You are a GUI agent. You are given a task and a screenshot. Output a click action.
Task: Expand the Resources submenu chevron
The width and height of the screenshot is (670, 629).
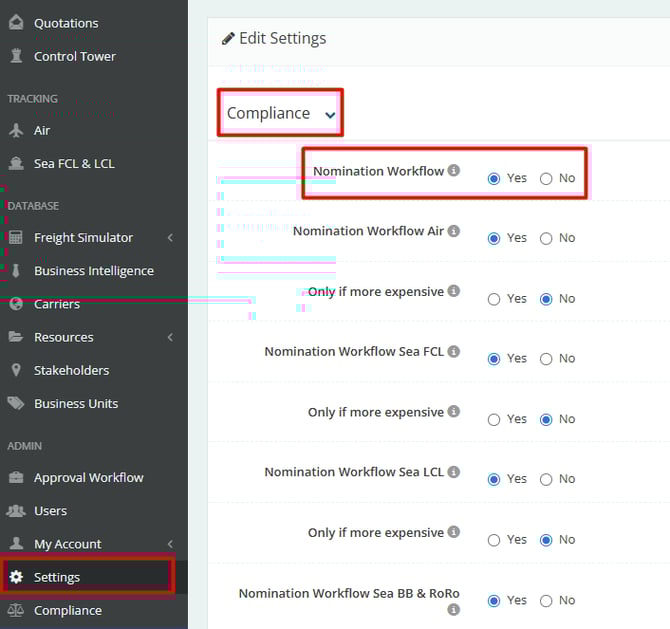[x=170, y=337]
